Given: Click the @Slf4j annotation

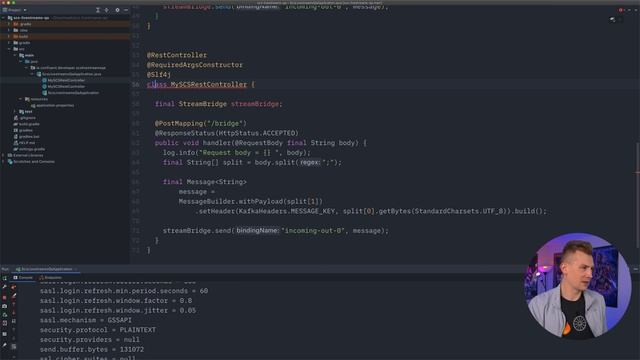Looking at the screenshot, I should tap(159, 75).
